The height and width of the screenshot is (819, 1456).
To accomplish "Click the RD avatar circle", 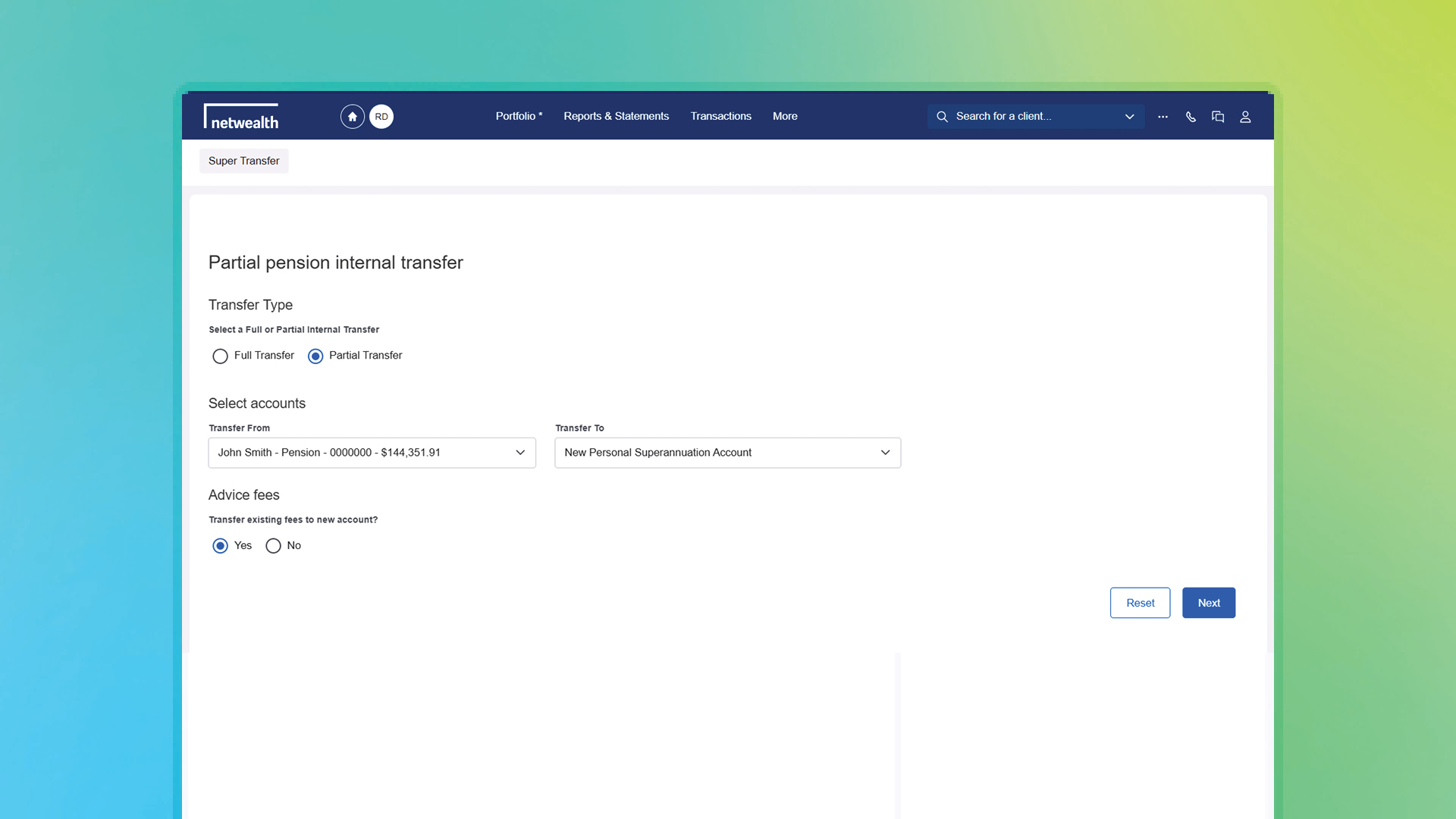I will pos(381,117).
